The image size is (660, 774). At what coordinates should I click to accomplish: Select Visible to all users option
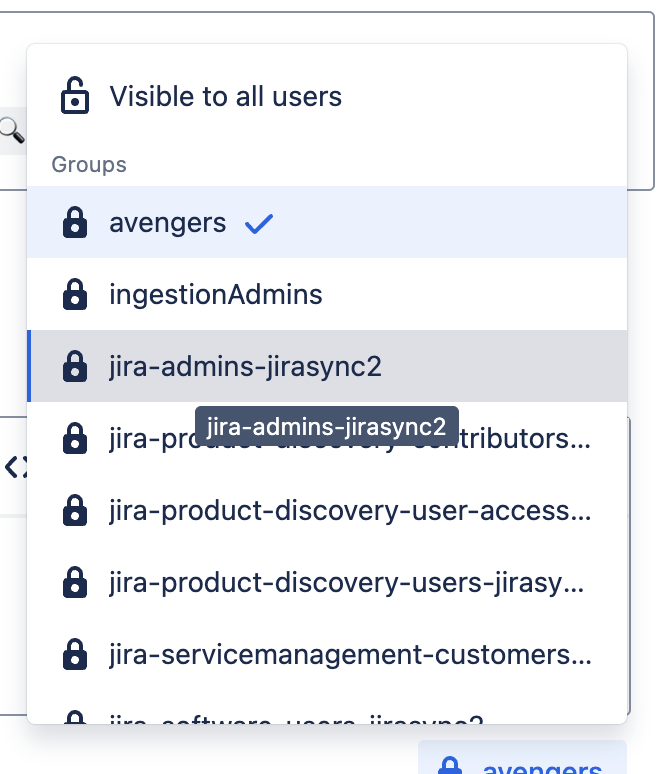click(226, 97)
